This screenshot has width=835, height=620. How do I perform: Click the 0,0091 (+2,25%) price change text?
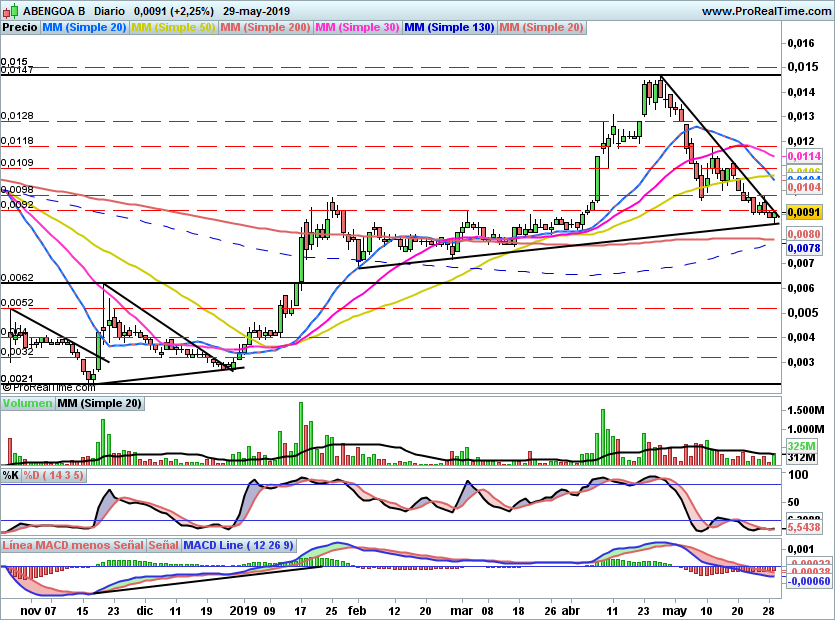[174, 11]
